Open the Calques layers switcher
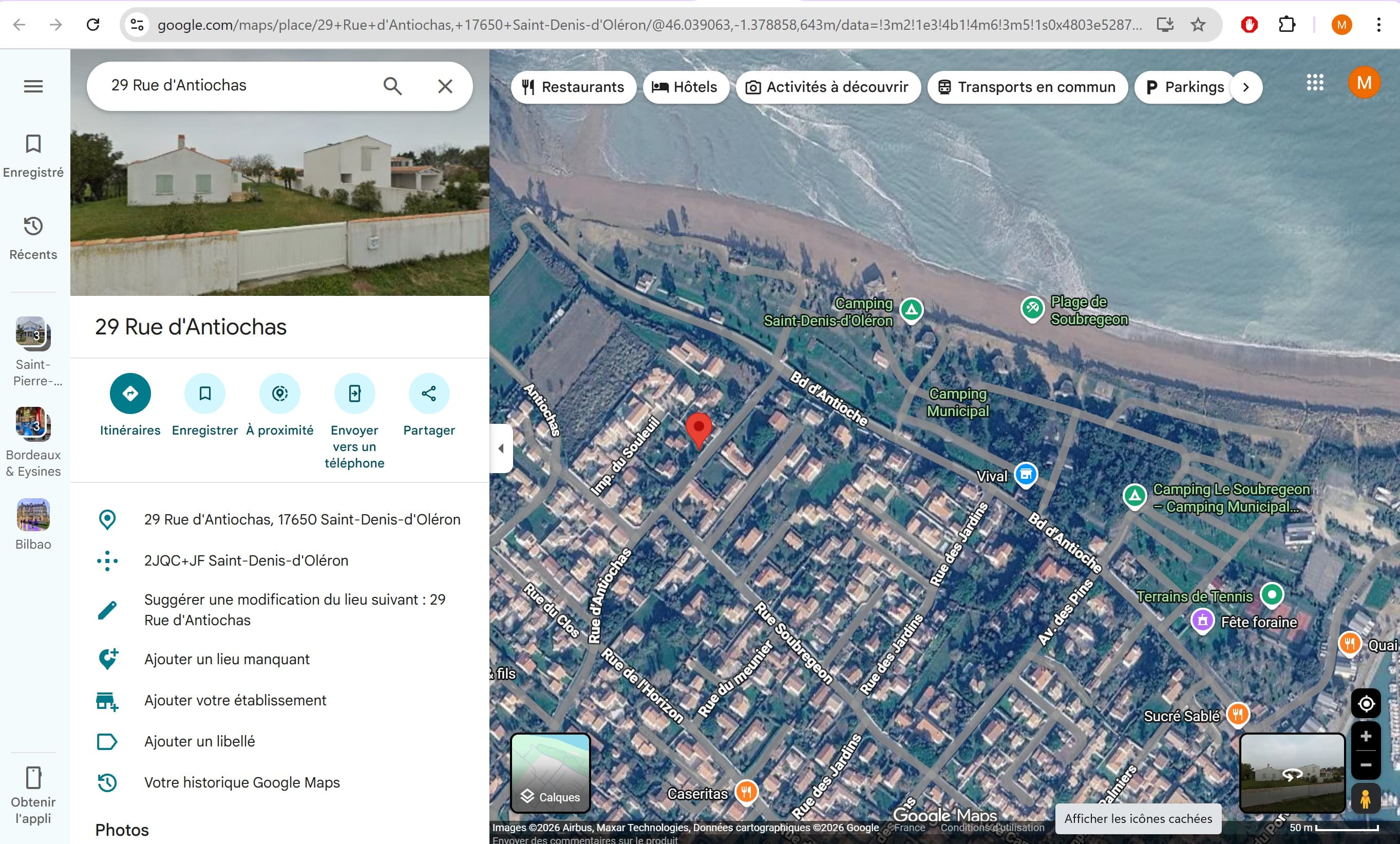 [550, 773]
